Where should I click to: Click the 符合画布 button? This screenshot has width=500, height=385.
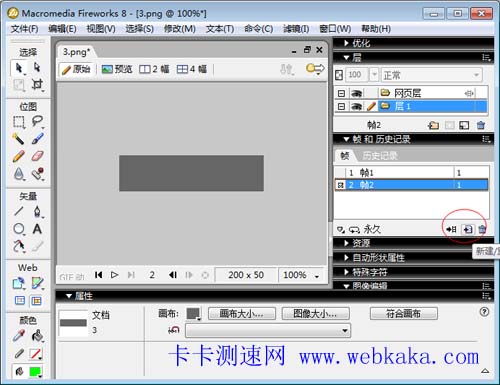click(x=404, y=314)
